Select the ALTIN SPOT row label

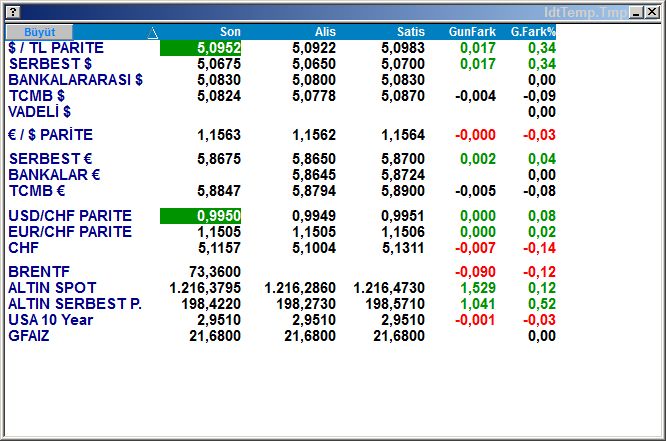coord(53,288)
